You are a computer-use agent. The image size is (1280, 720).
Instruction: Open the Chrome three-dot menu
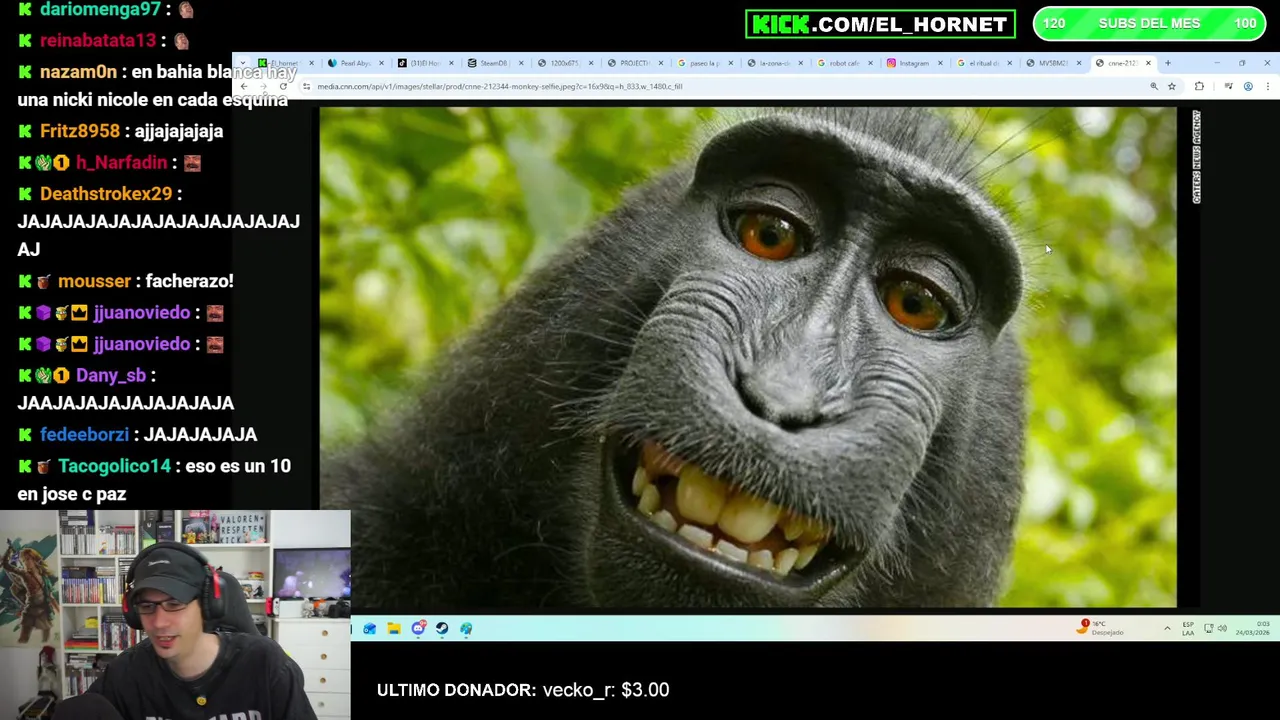1268,86
